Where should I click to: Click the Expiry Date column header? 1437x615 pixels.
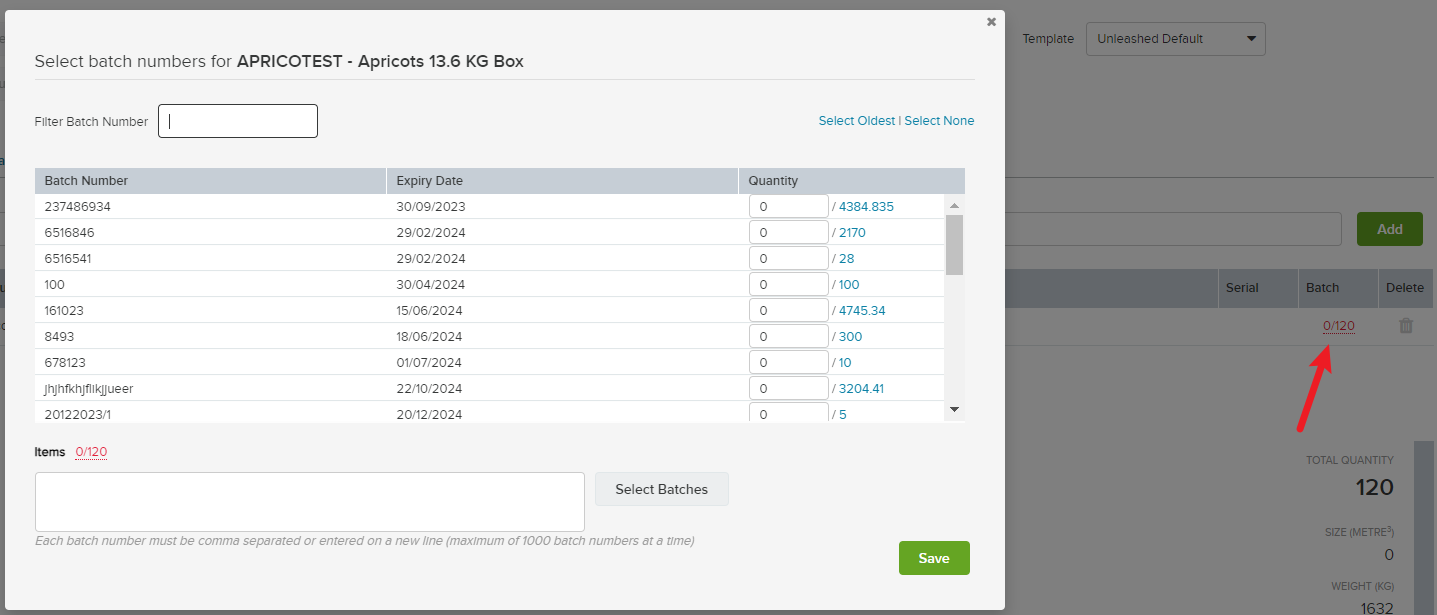point(430,180)
